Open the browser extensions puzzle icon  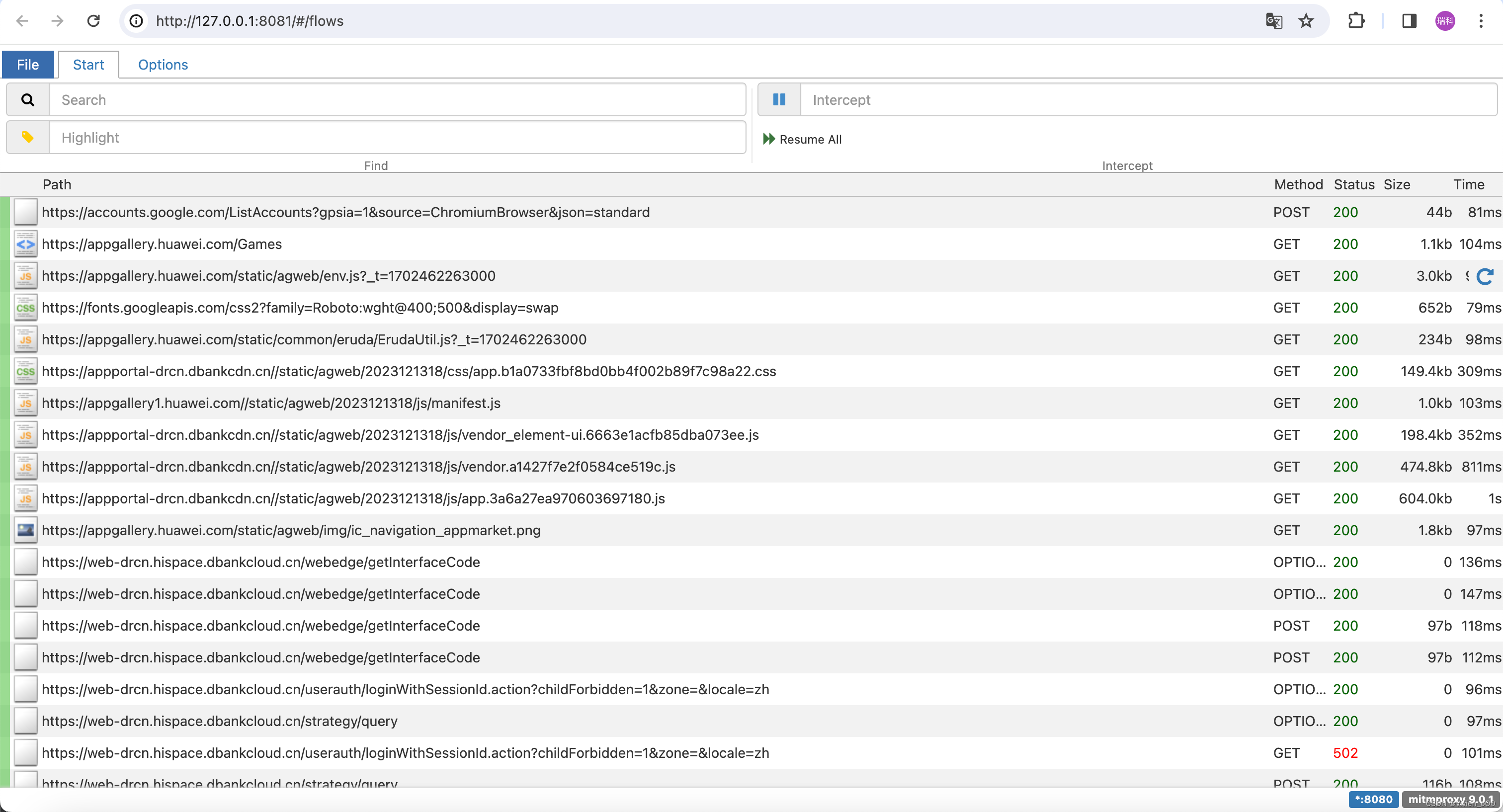click(x=1356, y=21)
